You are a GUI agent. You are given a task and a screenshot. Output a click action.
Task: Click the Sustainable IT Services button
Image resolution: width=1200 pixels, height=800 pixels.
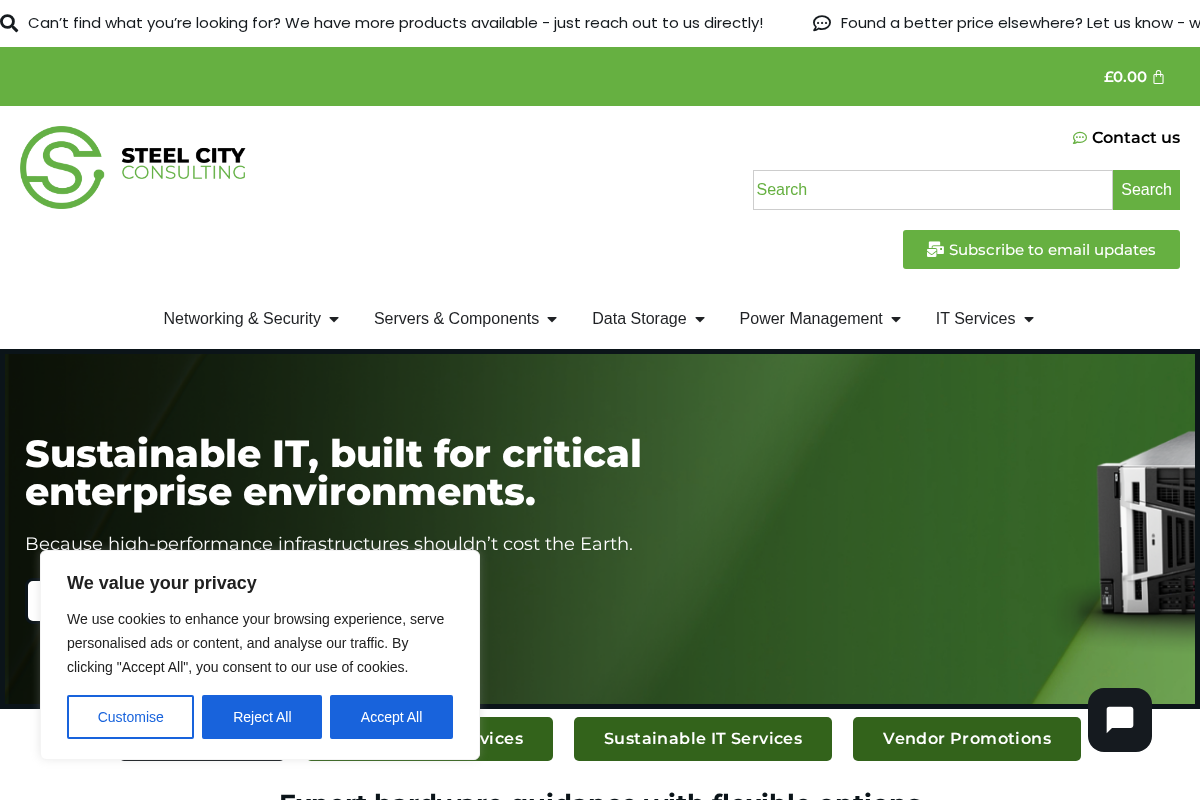click(703, 739)
